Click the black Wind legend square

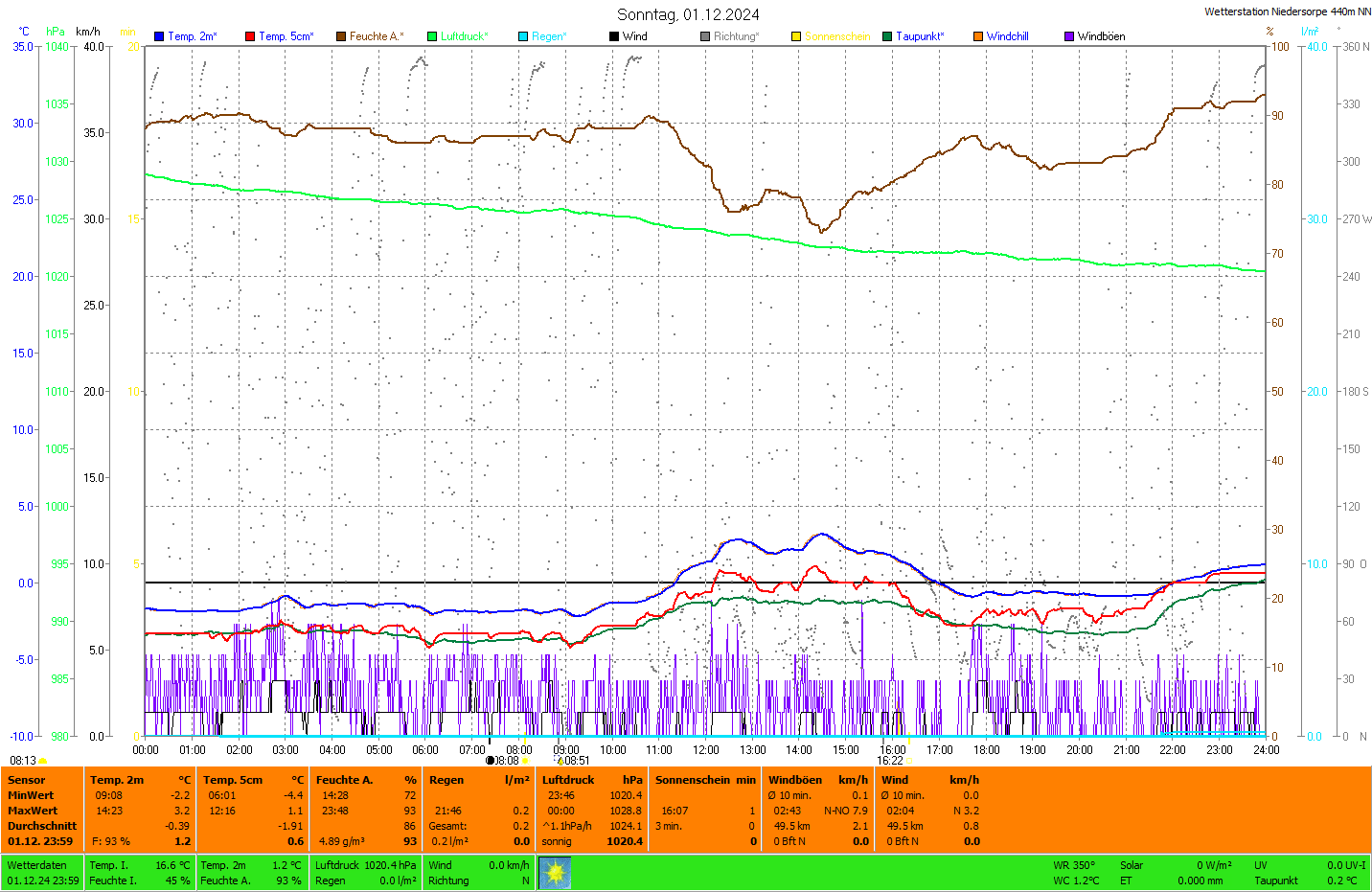coord(614,36)
